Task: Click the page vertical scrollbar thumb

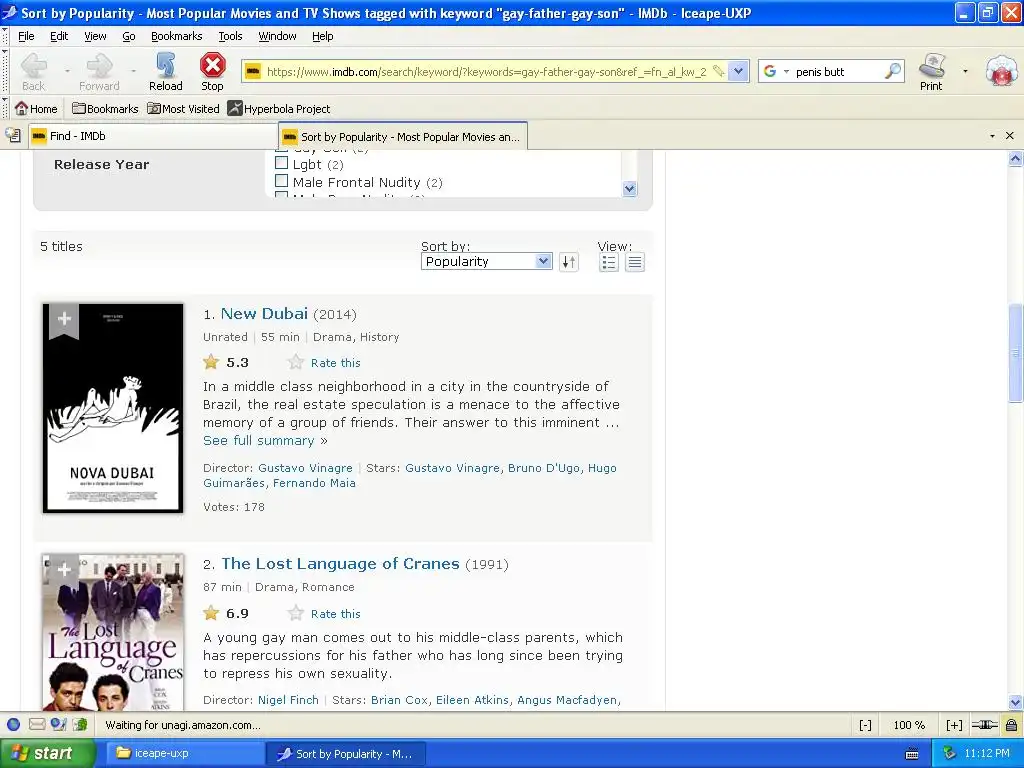Action: click(1015, 353)
